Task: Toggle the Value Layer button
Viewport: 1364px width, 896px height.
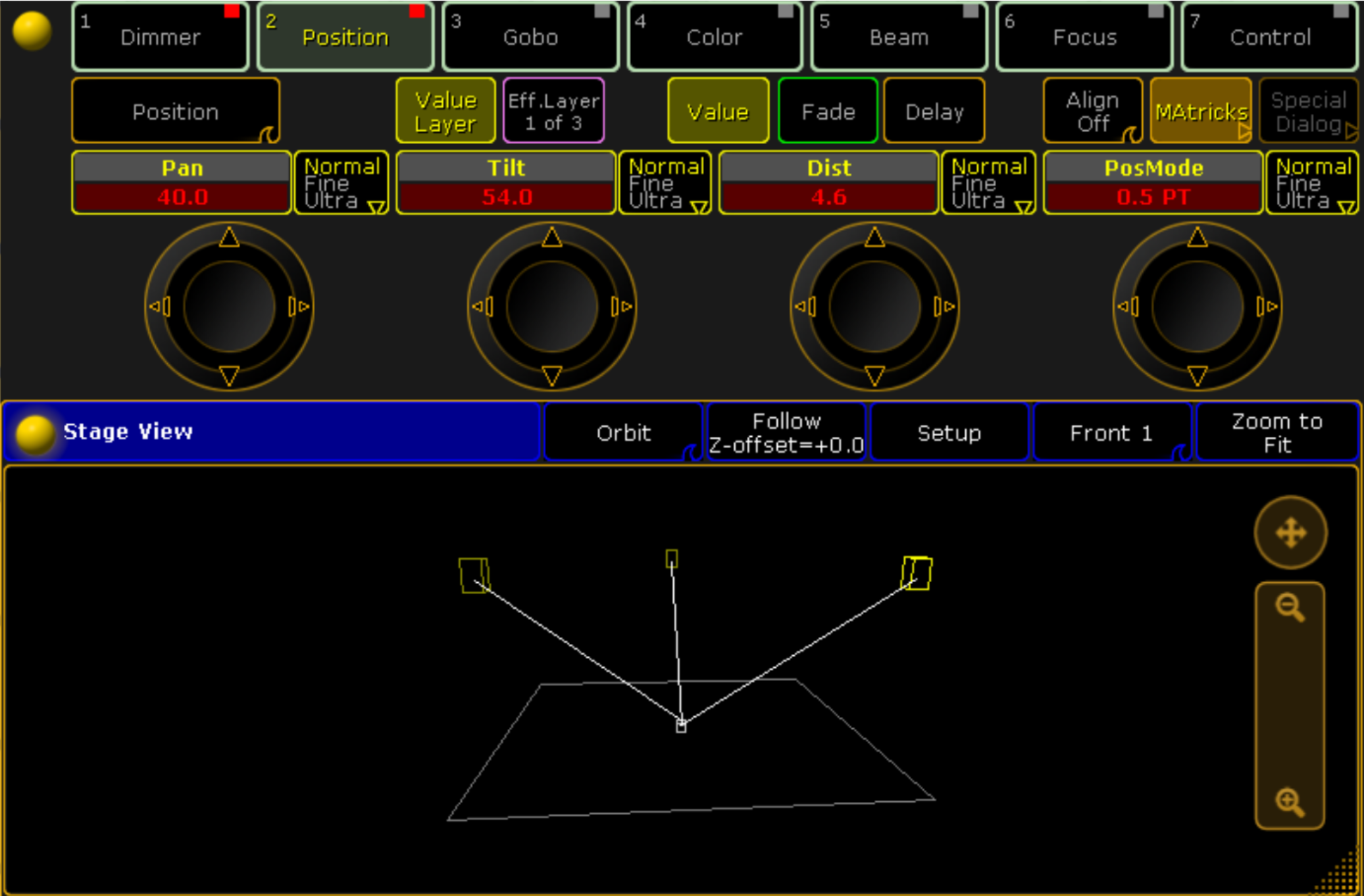Action: [x=445, y=111]
